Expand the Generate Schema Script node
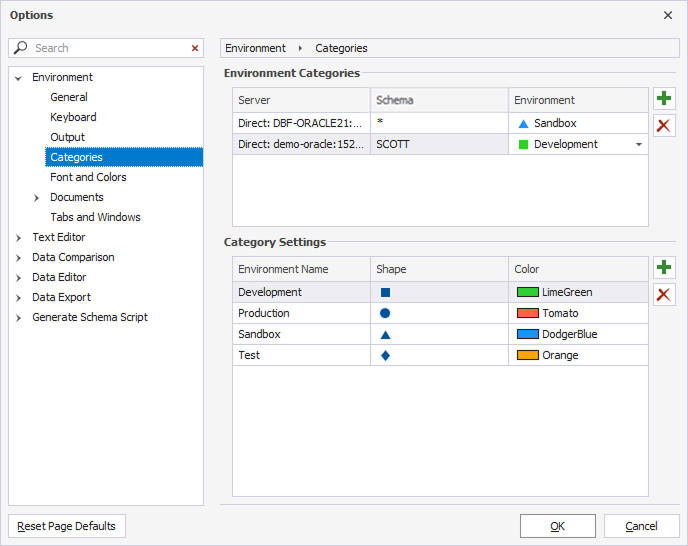688x546 pixels. (18, 318)
